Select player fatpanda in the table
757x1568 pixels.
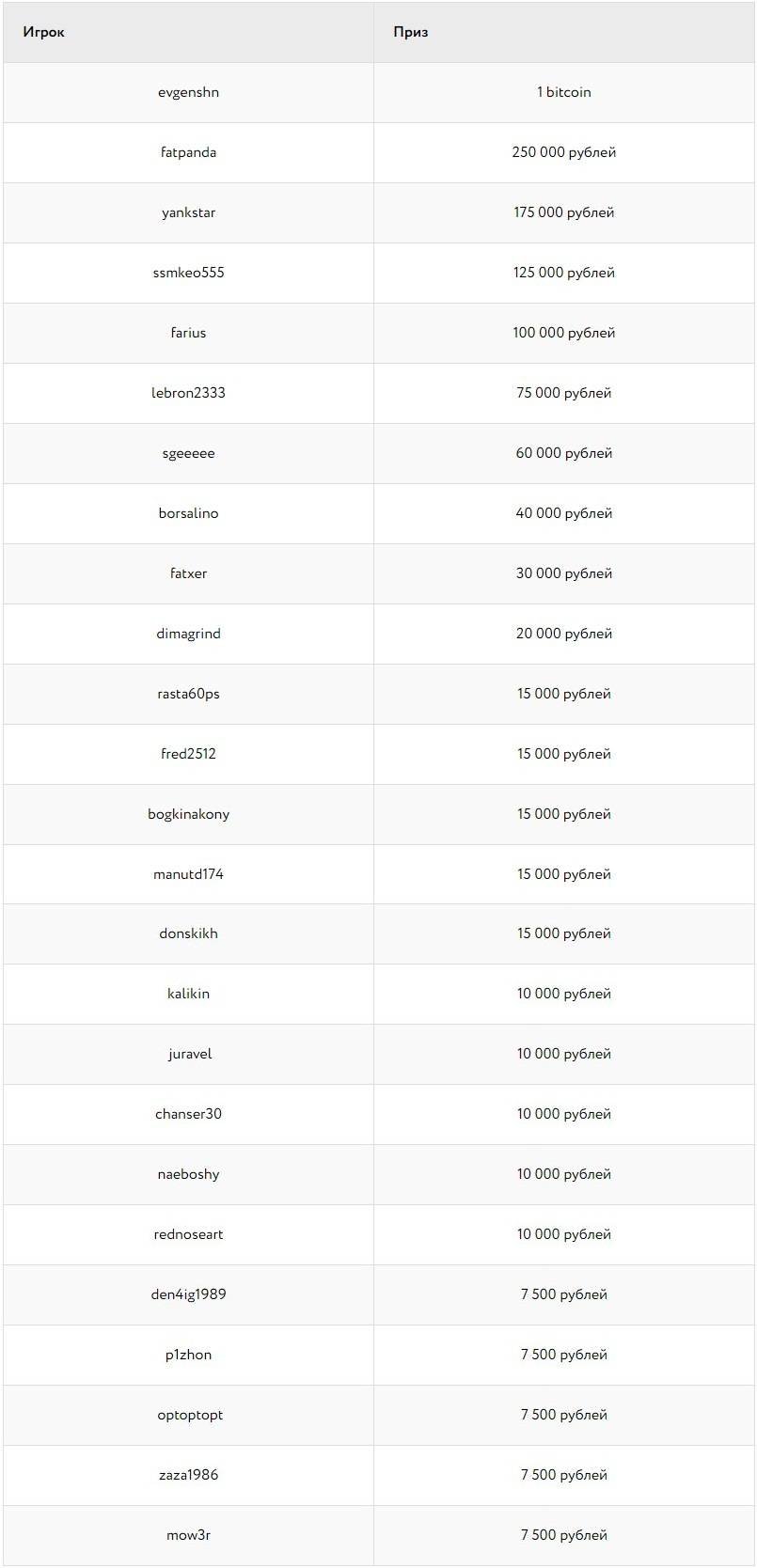[188, 152]
